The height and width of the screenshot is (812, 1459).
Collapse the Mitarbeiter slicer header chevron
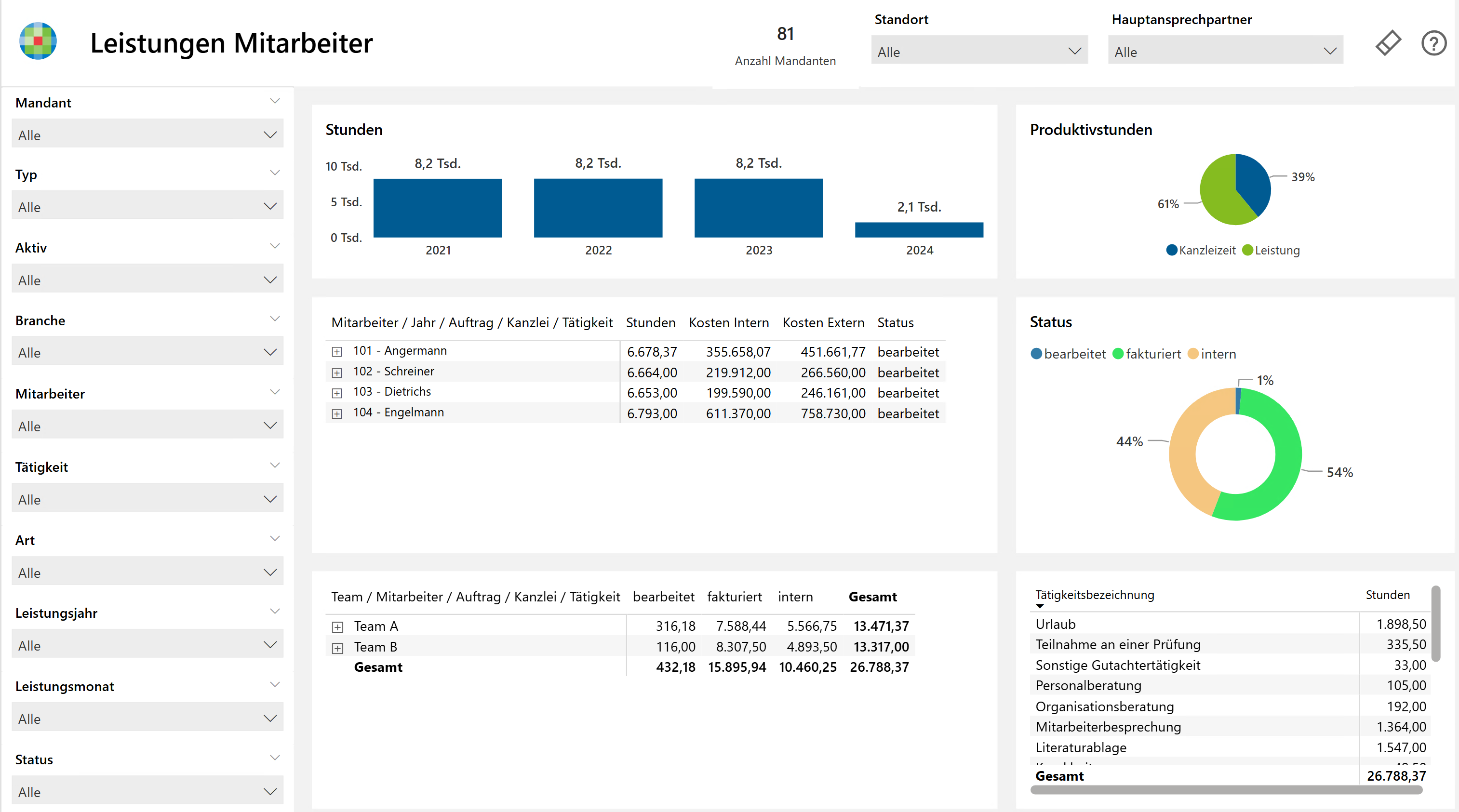click(x=275, y=392)
